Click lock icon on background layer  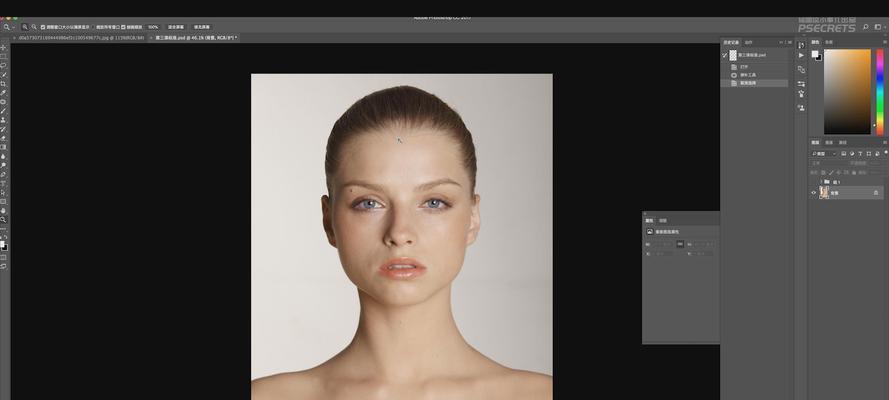click(x=876, y=193)
